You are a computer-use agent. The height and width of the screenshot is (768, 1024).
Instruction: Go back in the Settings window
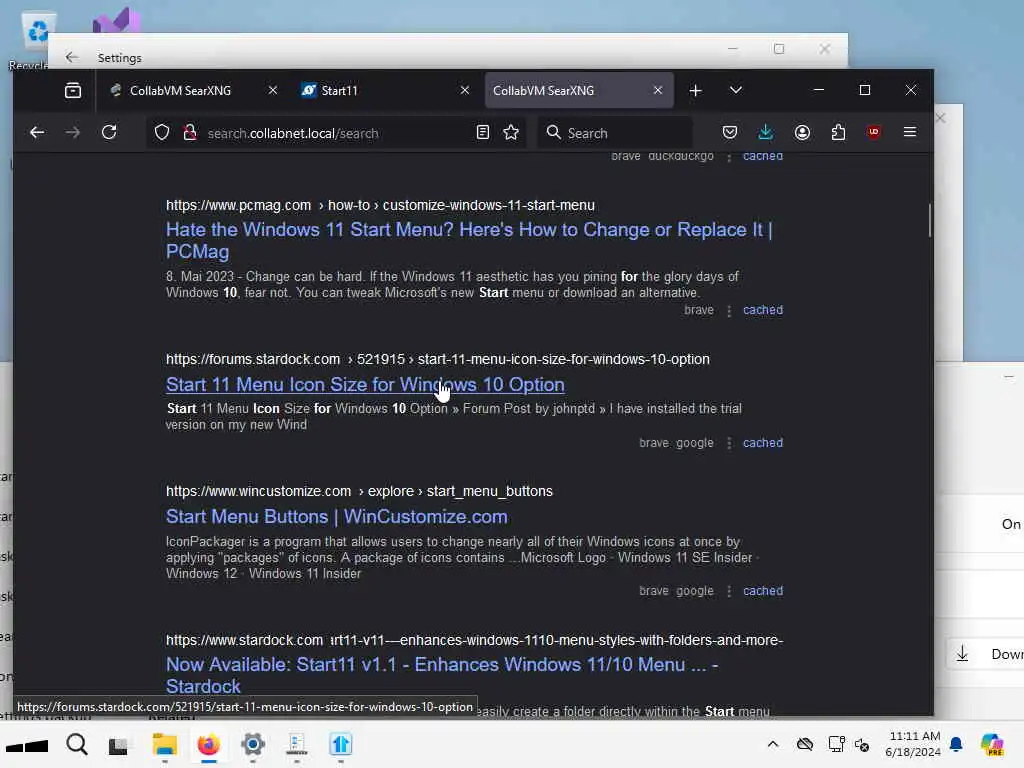tap(72, 57)
